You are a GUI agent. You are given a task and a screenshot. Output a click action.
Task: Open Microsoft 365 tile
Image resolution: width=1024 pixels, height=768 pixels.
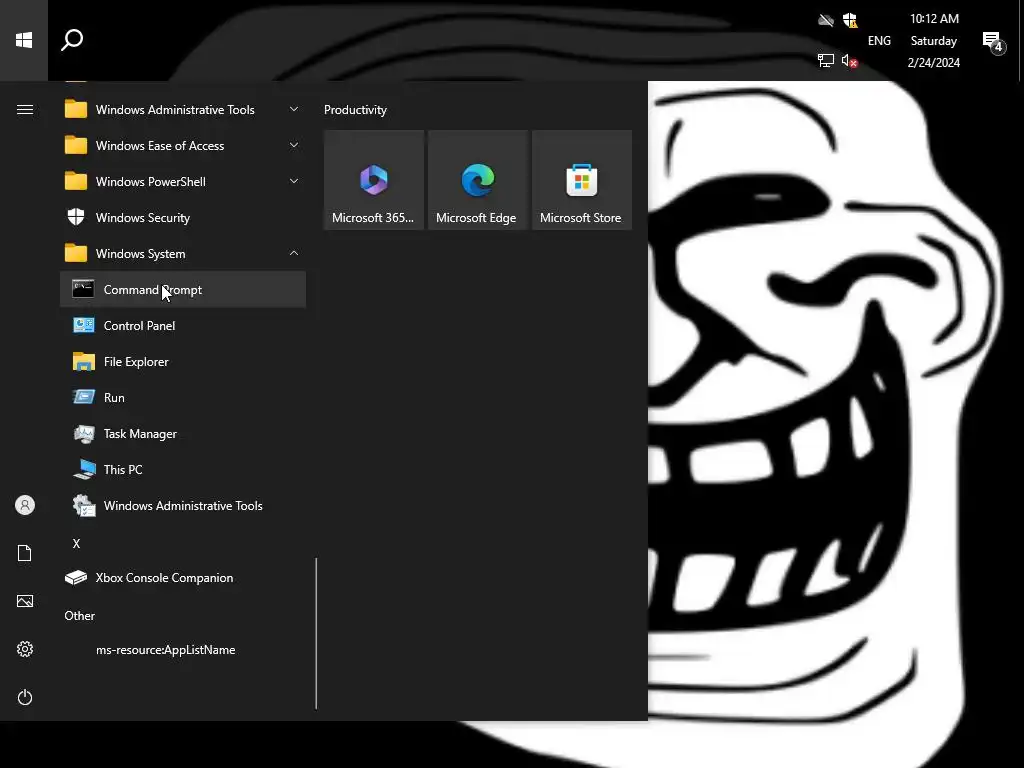tap(374, 180)
